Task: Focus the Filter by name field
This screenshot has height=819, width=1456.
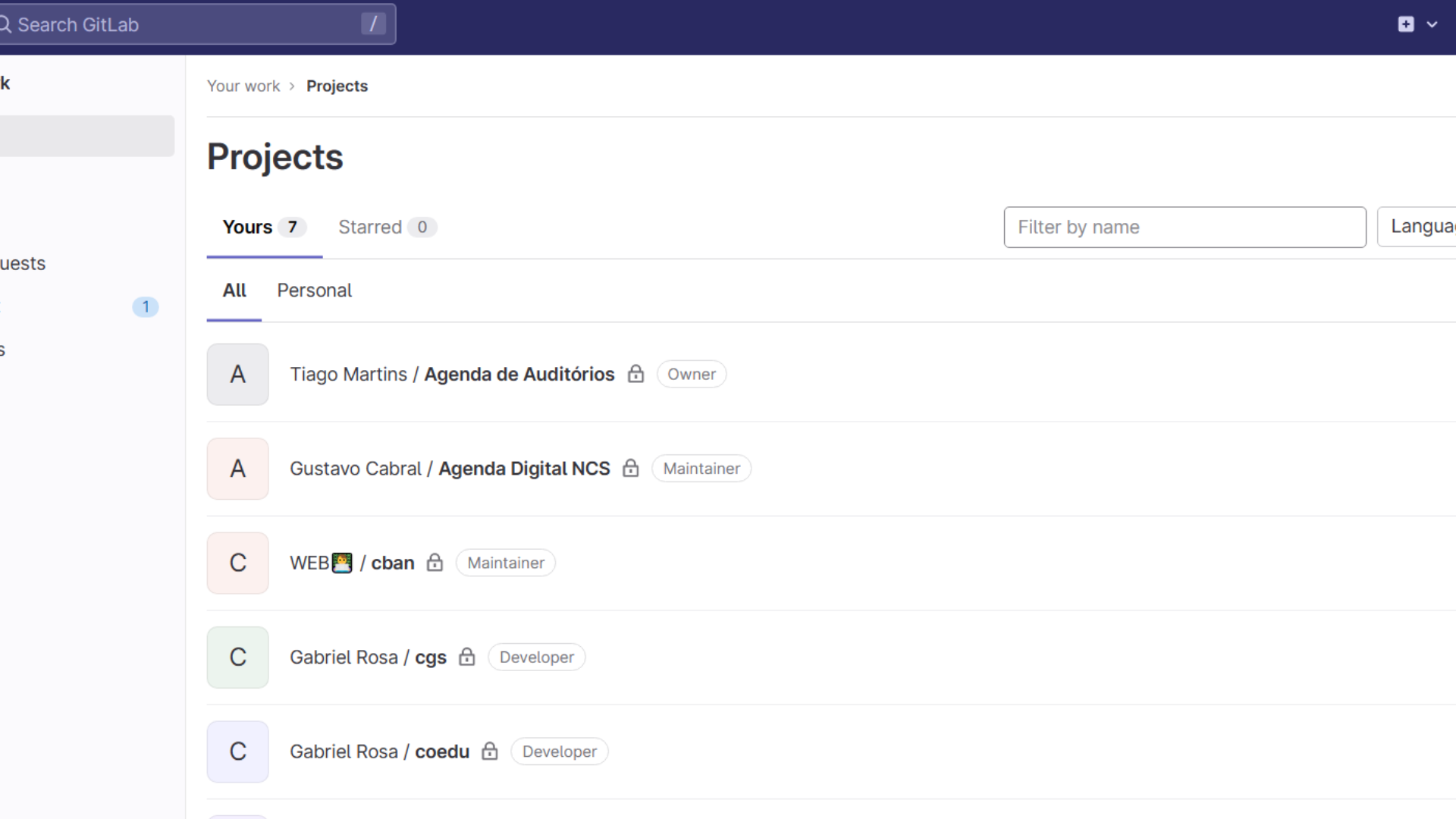Action: (x=1185, y=227)
